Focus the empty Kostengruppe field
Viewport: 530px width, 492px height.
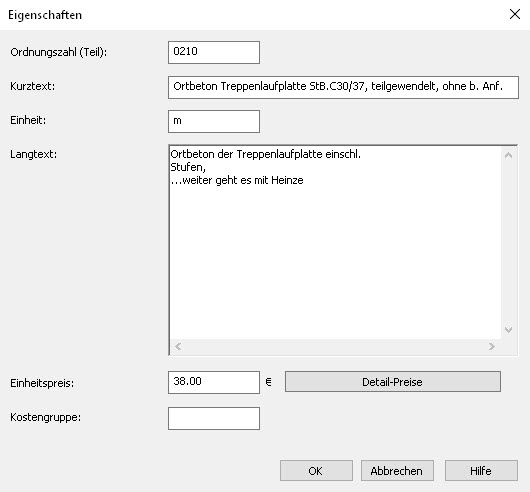click(214, 418)
